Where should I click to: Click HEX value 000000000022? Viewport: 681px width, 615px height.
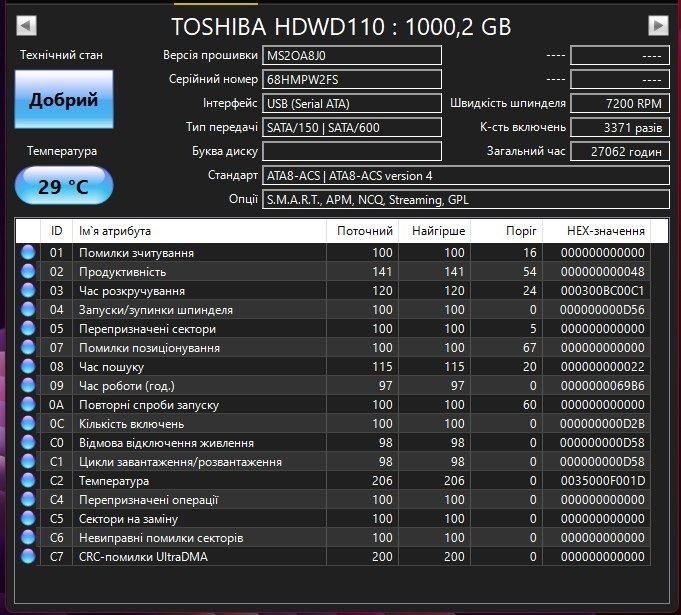pos(602,367)
